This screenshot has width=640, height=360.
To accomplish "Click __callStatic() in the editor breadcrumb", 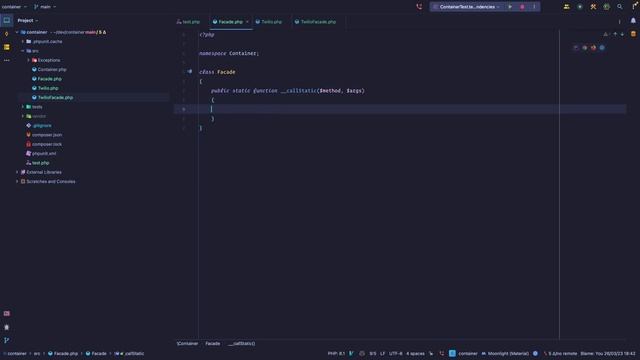I will pos(242,344).
